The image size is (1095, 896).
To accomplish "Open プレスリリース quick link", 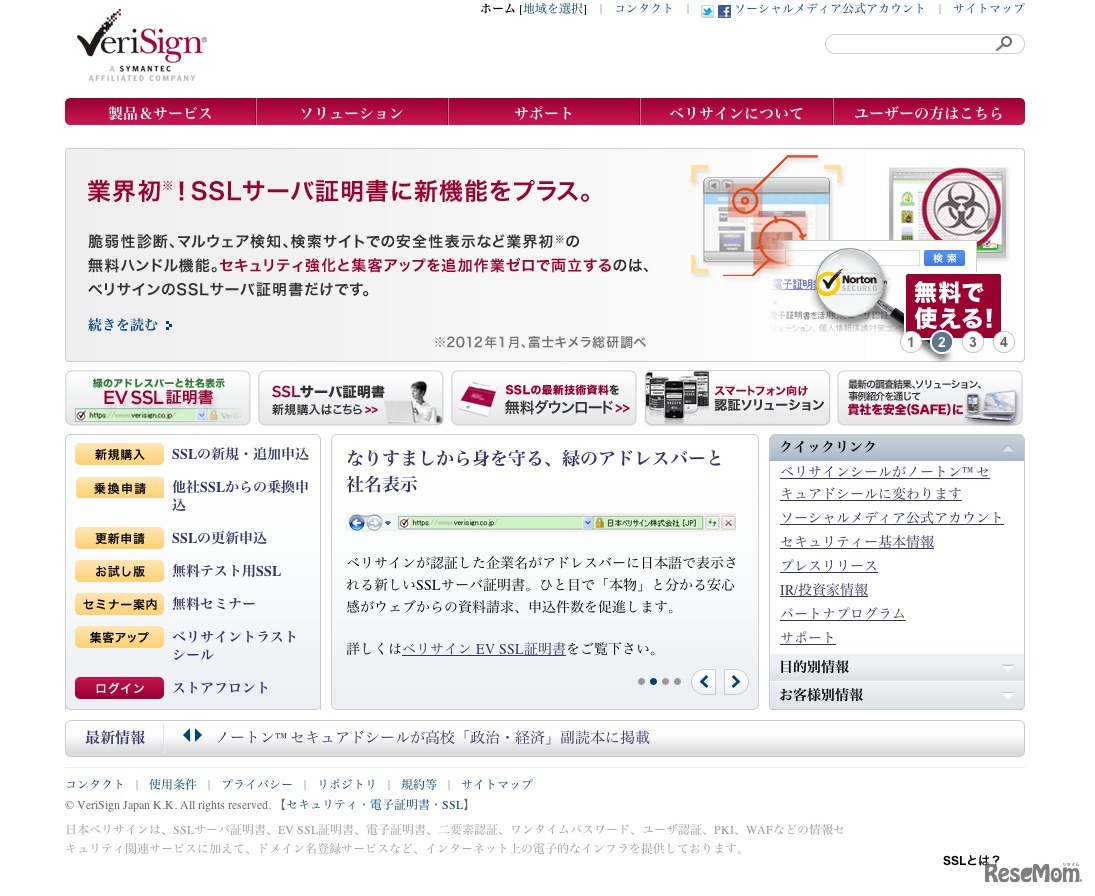I will click(828, 565).
